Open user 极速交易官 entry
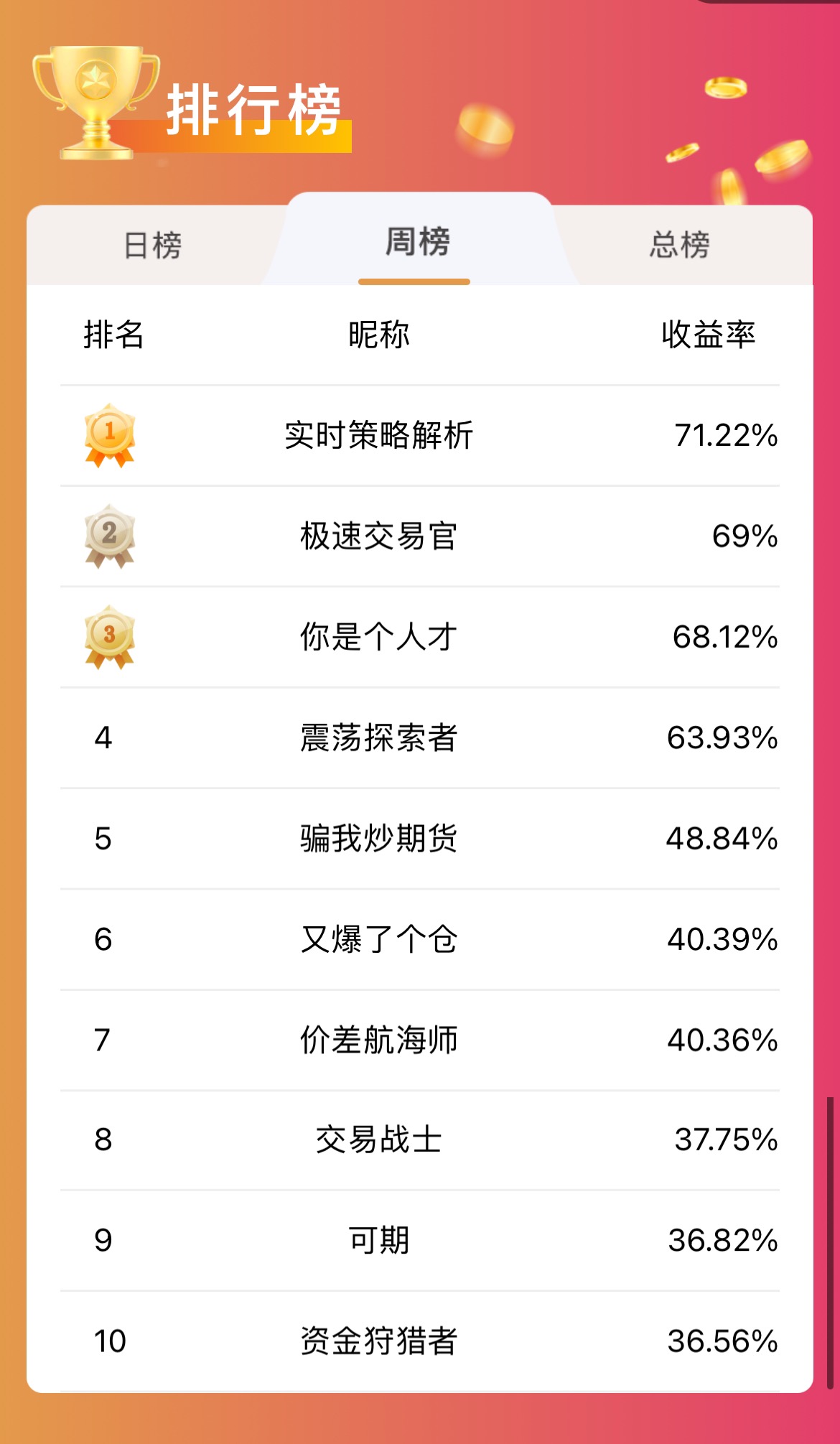 (378, 536)
